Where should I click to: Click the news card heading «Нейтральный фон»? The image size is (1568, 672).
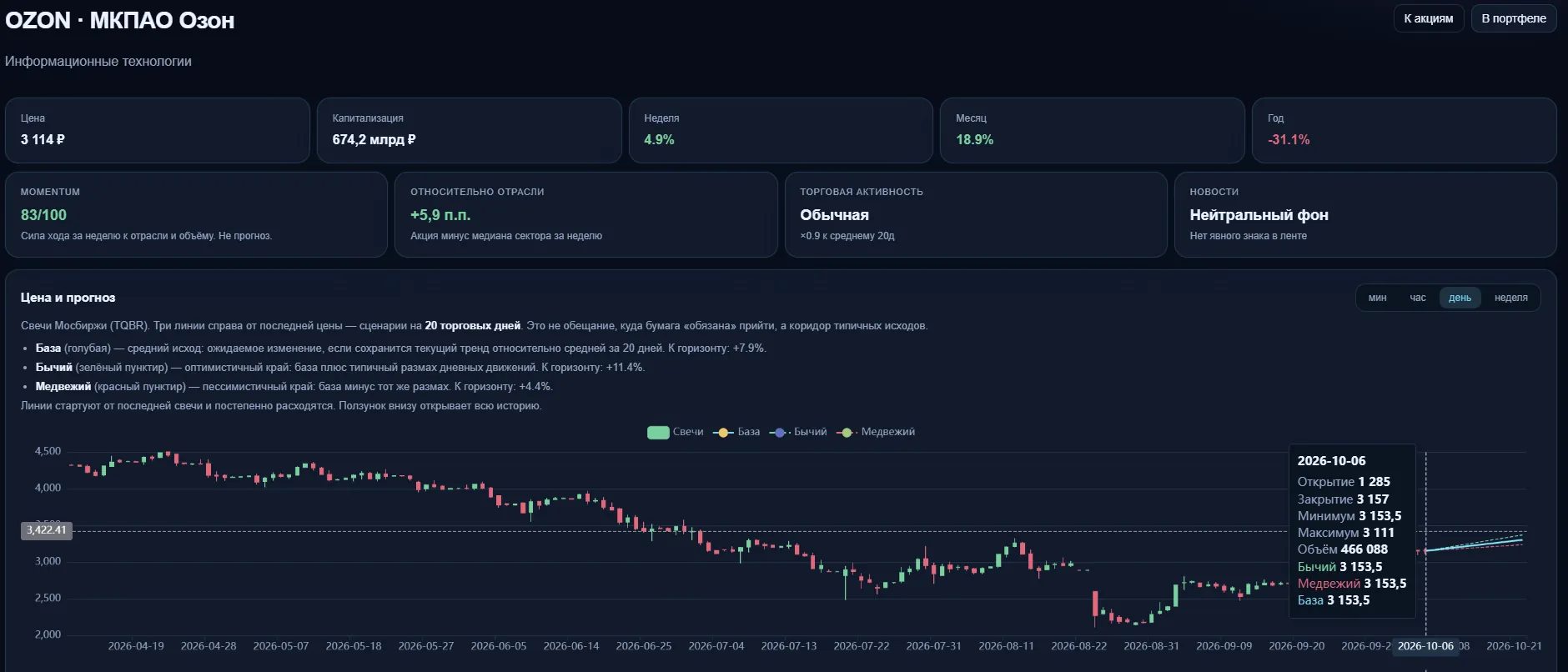1259,215
